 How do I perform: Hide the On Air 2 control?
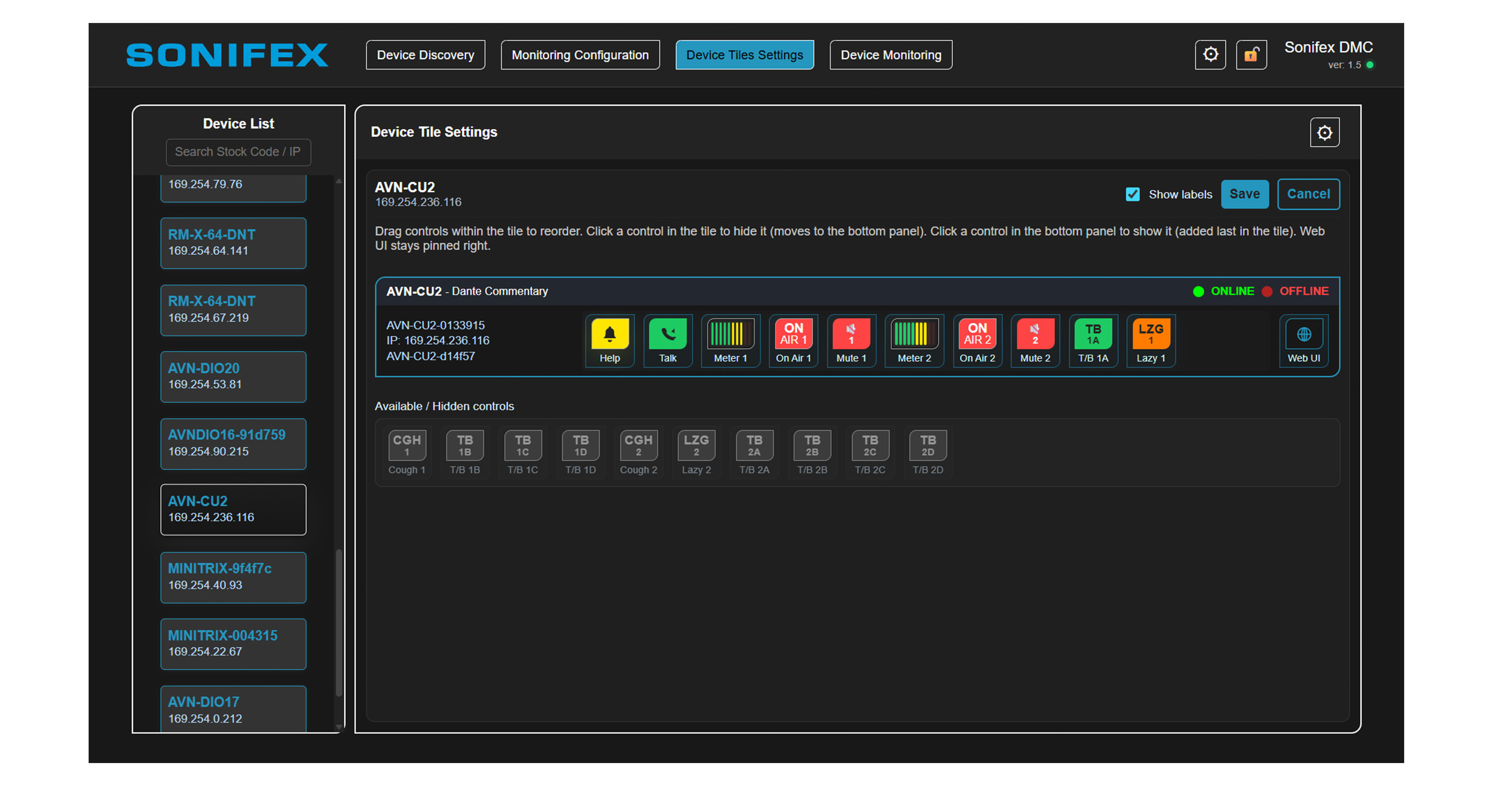(977, 341)
